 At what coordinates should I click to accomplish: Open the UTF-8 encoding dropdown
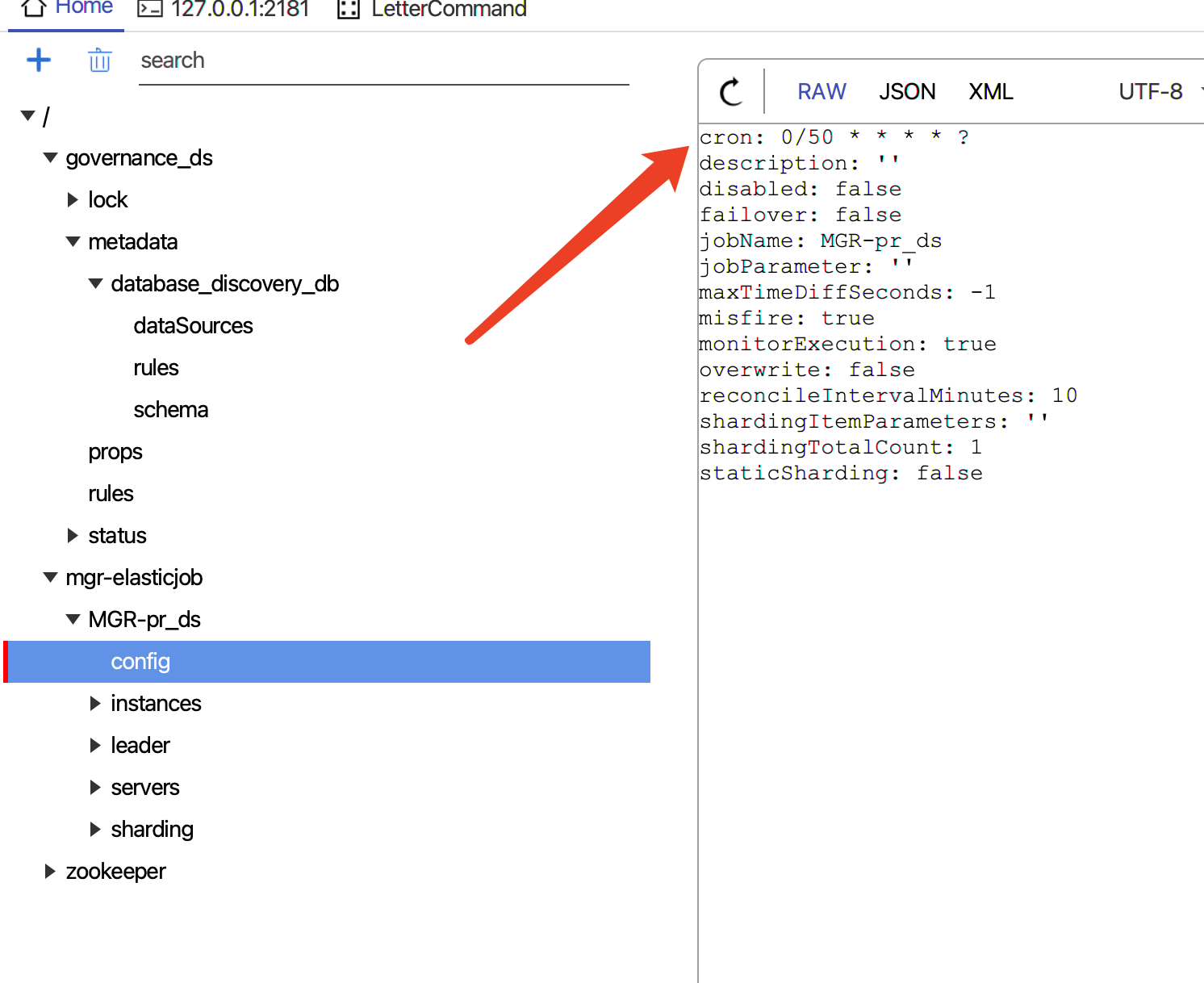[x=1159, y=91]
